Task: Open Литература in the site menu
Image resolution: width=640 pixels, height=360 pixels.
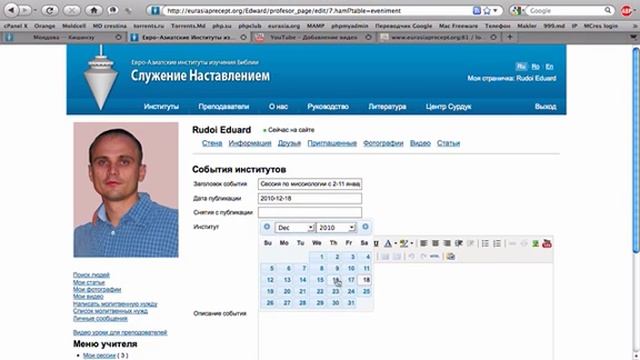Action: [x=387, y=107]
